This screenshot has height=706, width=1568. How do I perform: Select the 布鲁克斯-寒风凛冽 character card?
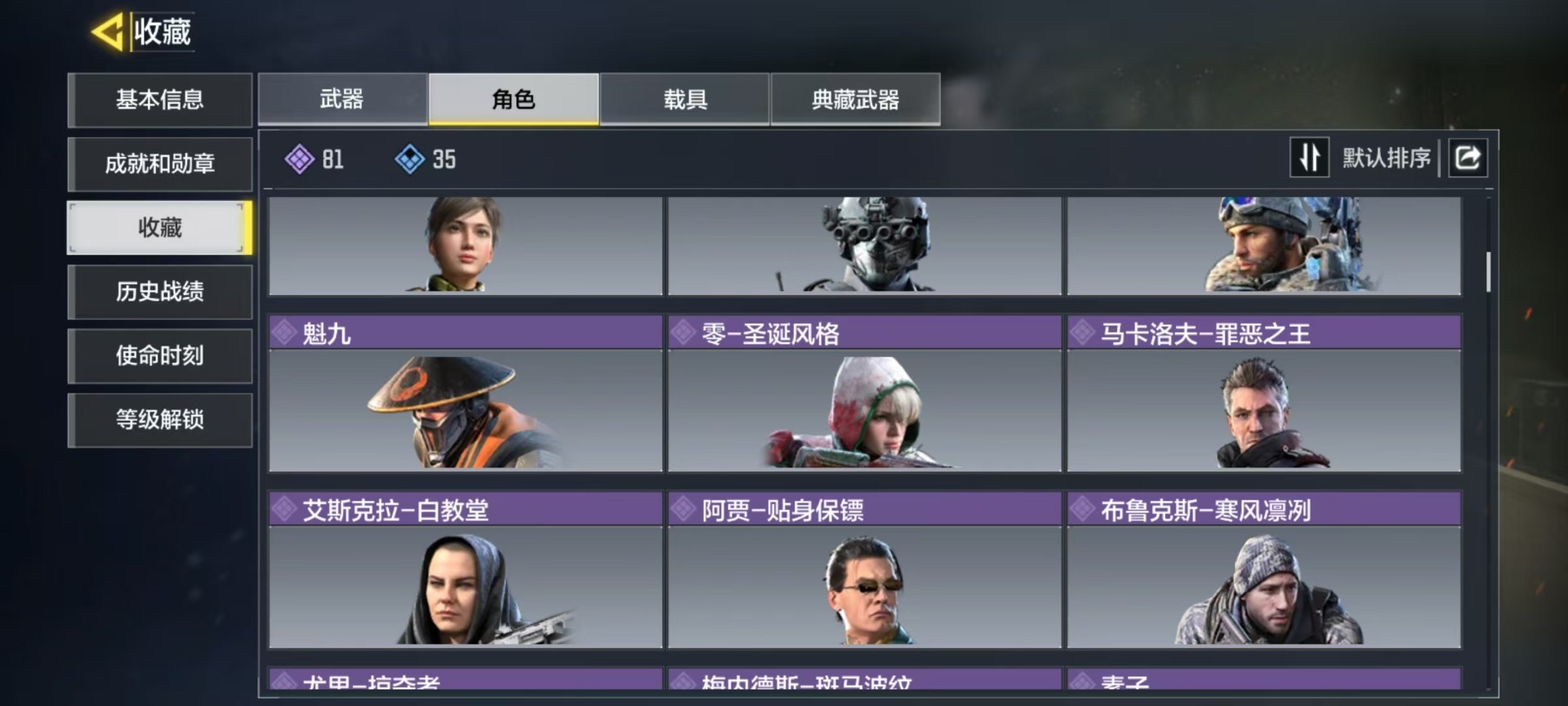[x=1263, y=570]
